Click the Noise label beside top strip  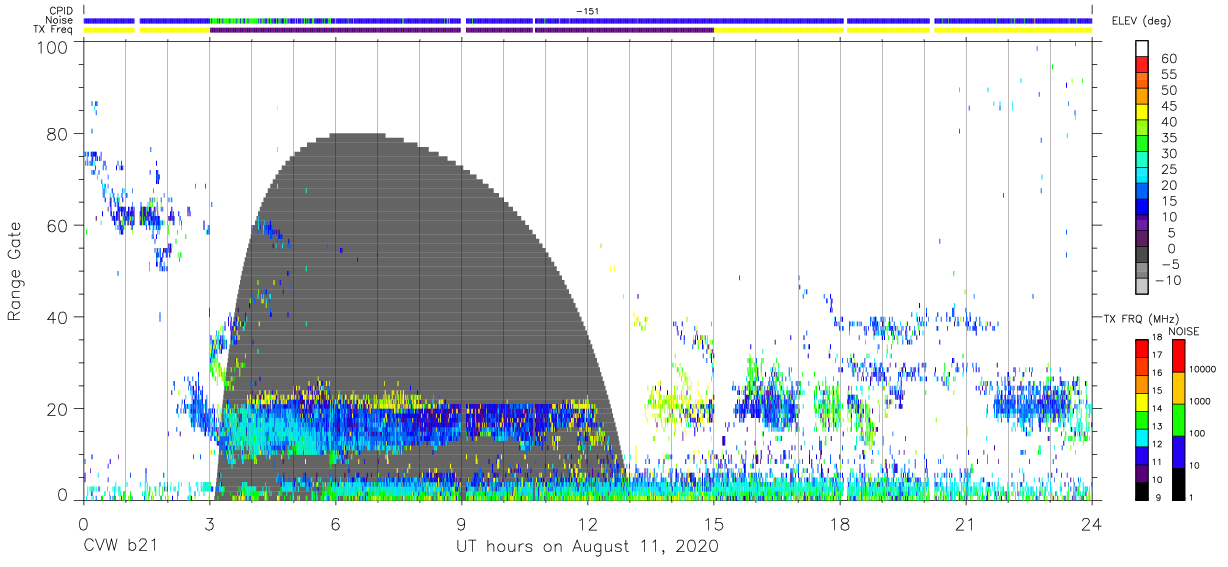(x=61, y=20)
